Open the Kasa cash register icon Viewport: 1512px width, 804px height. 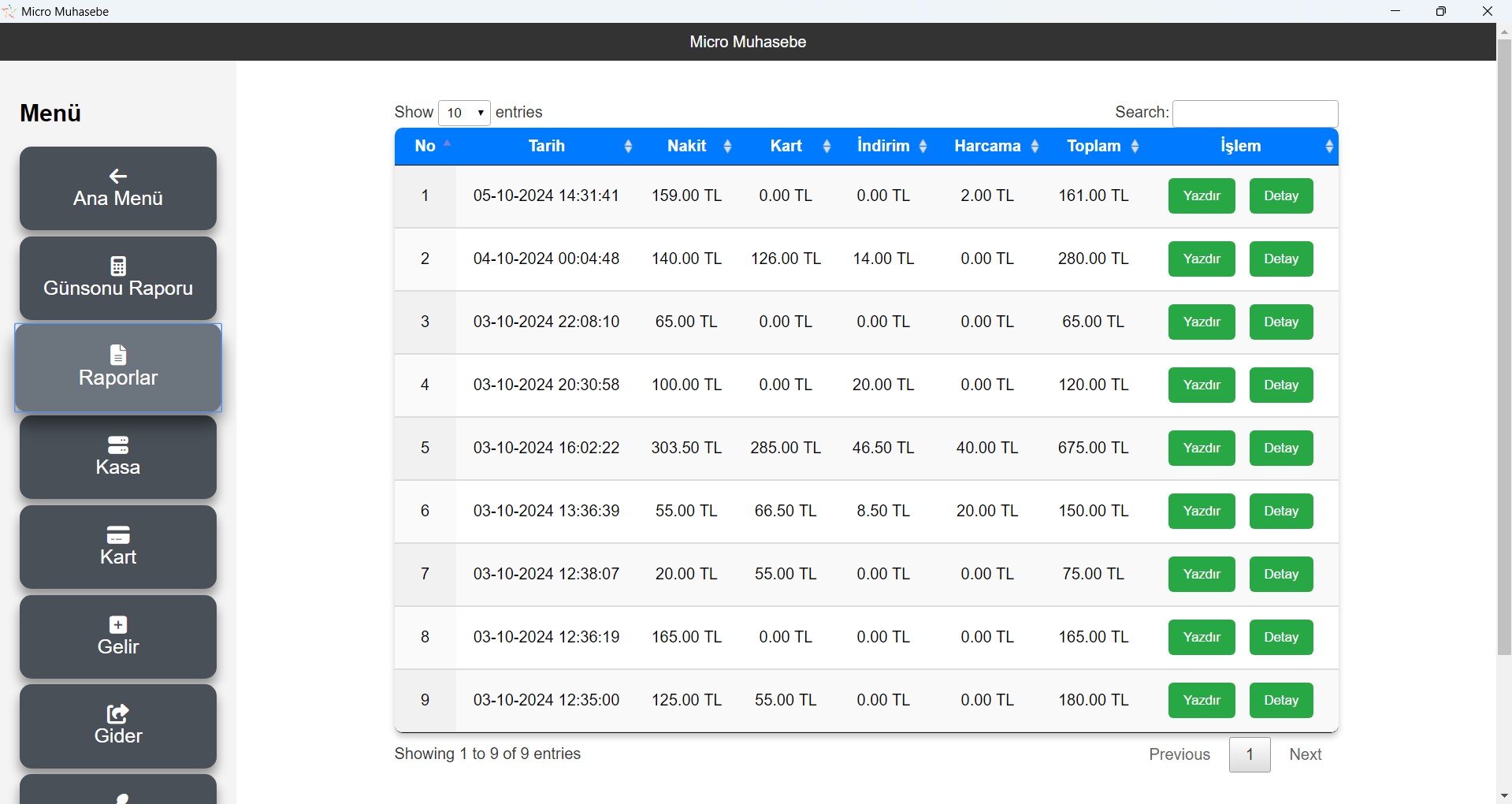click(118, 445)
